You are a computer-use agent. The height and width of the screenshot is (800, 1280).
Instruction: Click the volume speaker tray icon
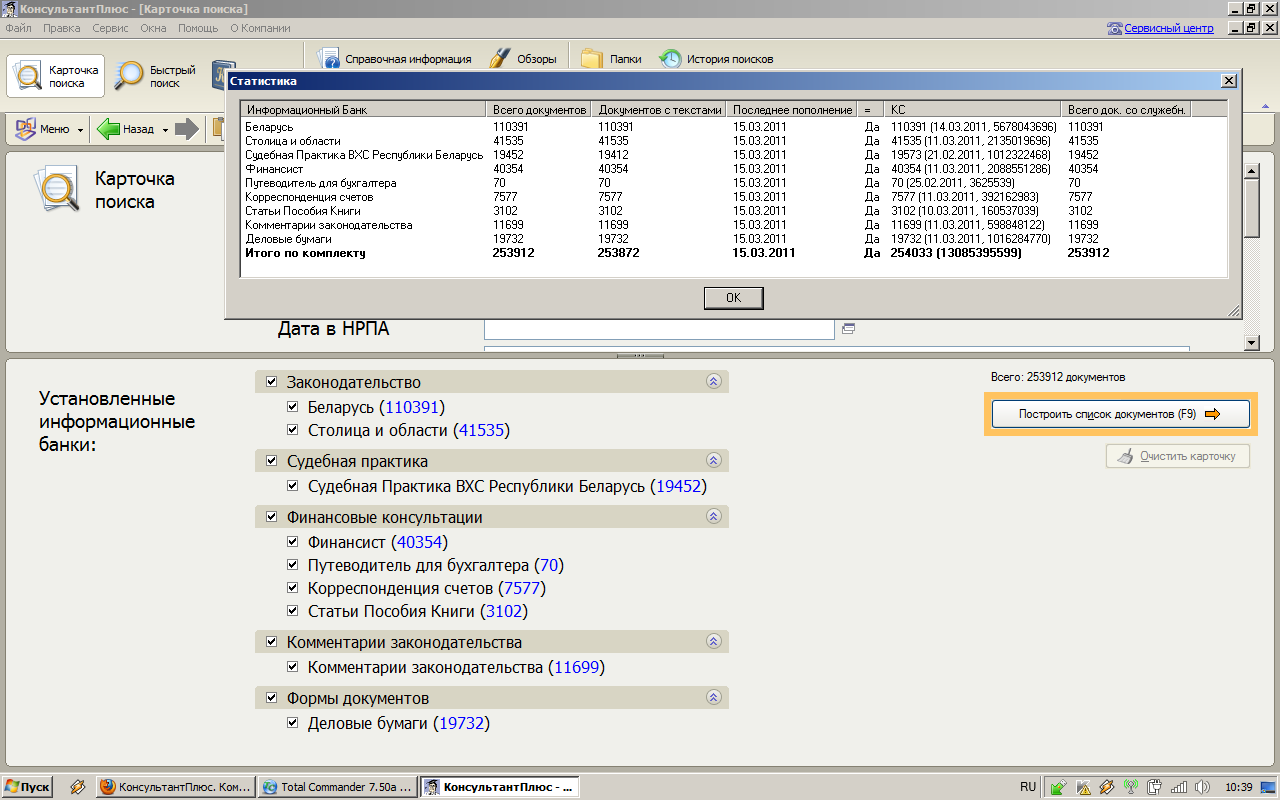(1203, 787)
